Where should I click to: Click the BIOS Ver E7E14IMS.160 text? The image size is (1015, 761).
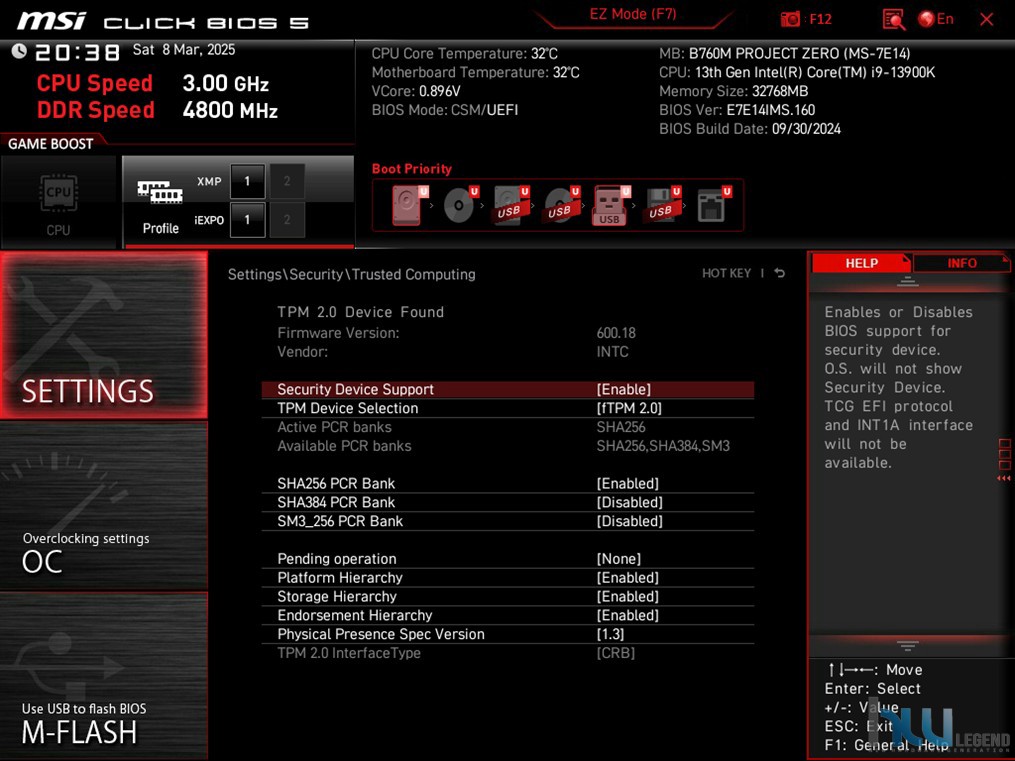coord(737,110)
